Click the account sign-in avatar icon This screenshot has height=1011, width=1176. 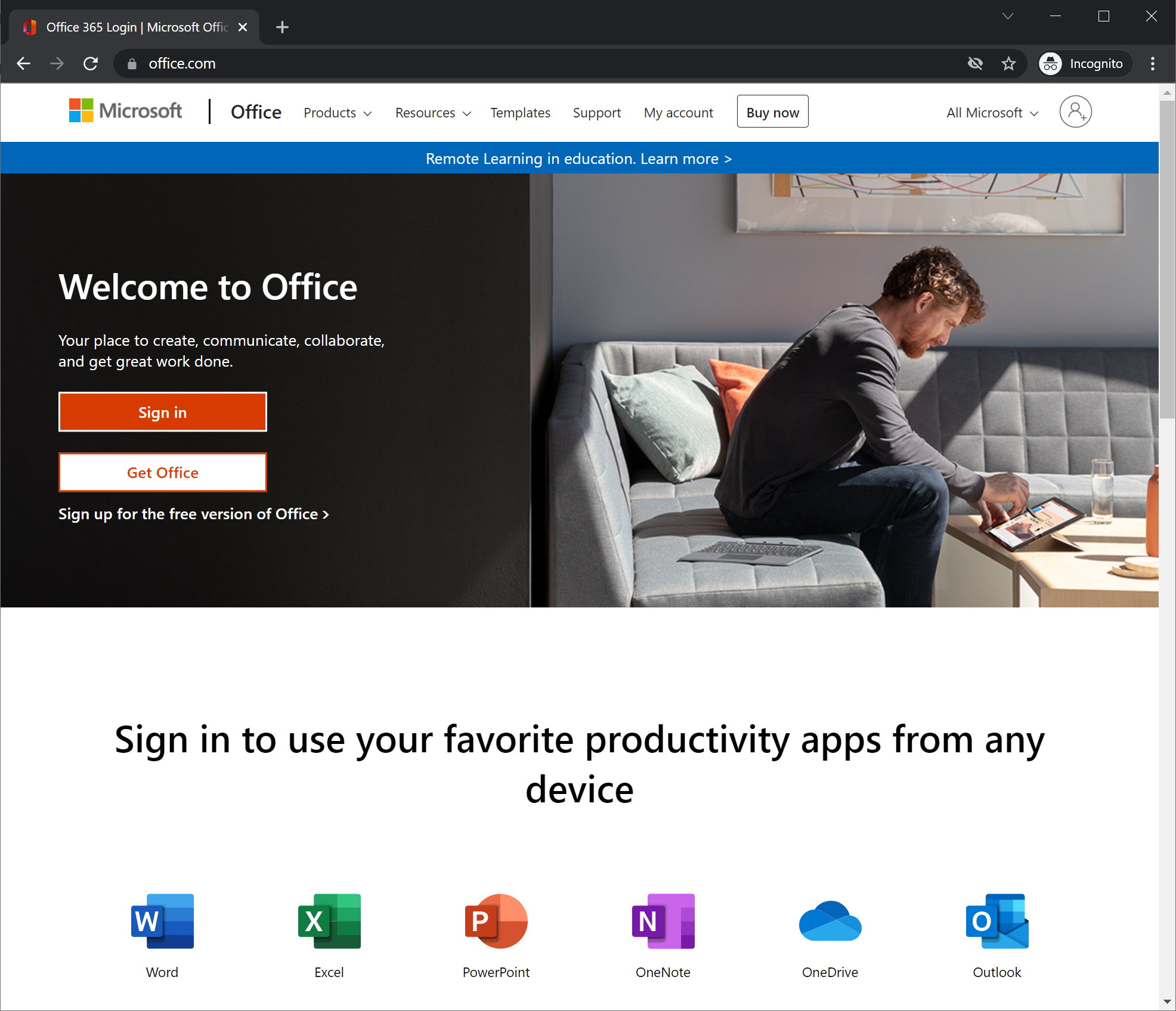[1075, 111]
